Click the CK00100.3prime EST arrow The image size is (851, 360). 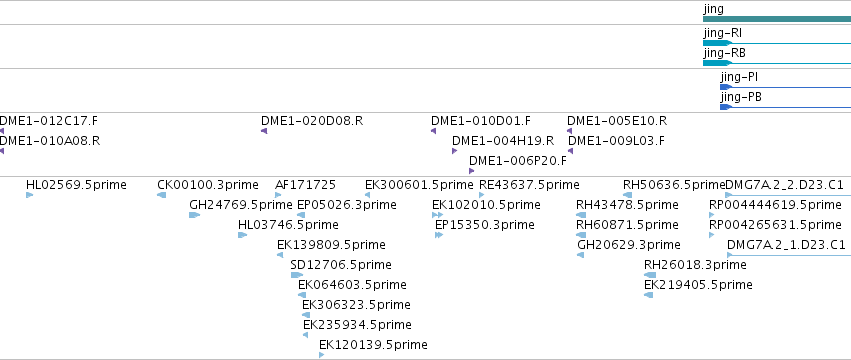tap(161, 195)
